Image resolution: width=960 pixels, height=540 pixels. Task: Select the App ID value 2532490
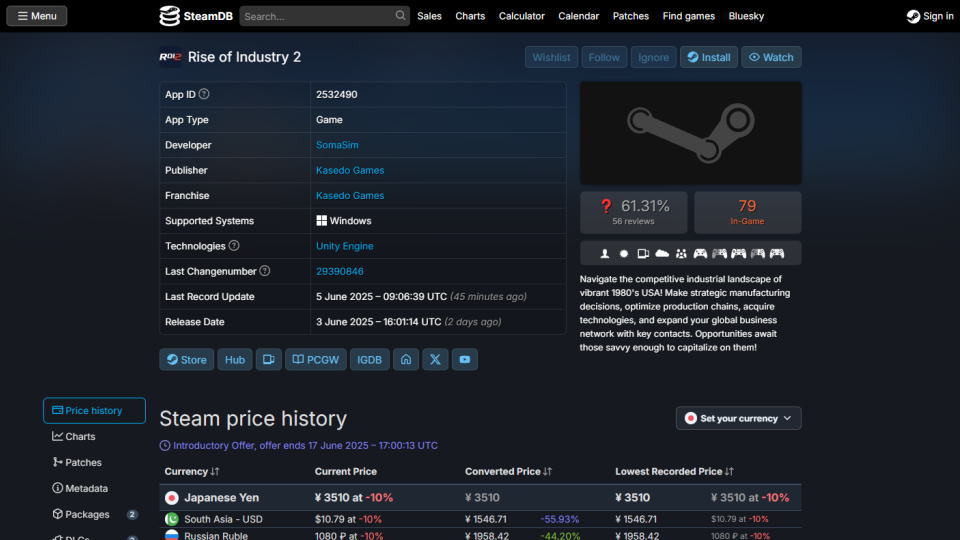[337, 94]
